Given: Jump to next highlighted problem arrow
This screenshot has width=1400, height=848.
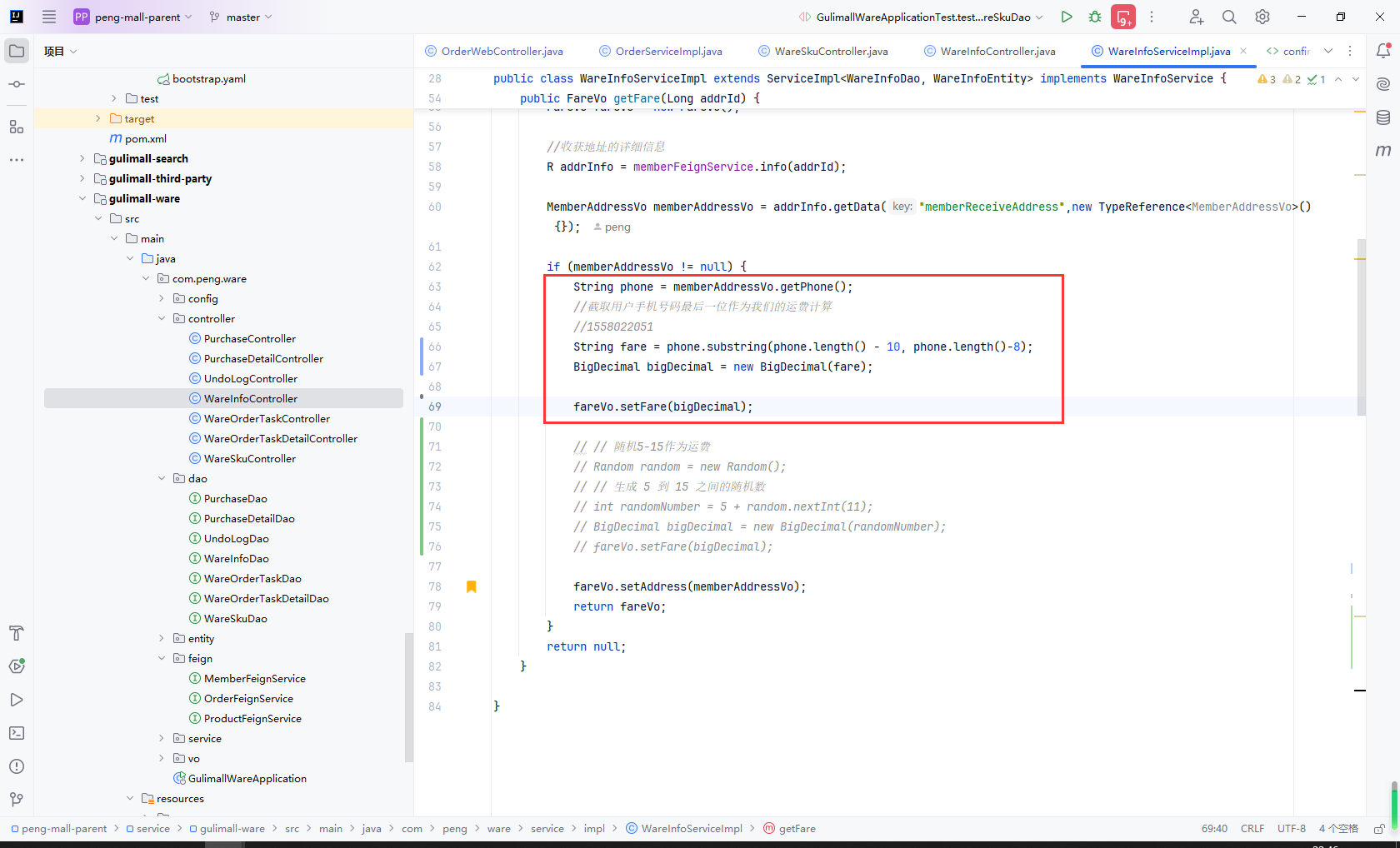Looking at the screenshot, I should pos(1356,79).
